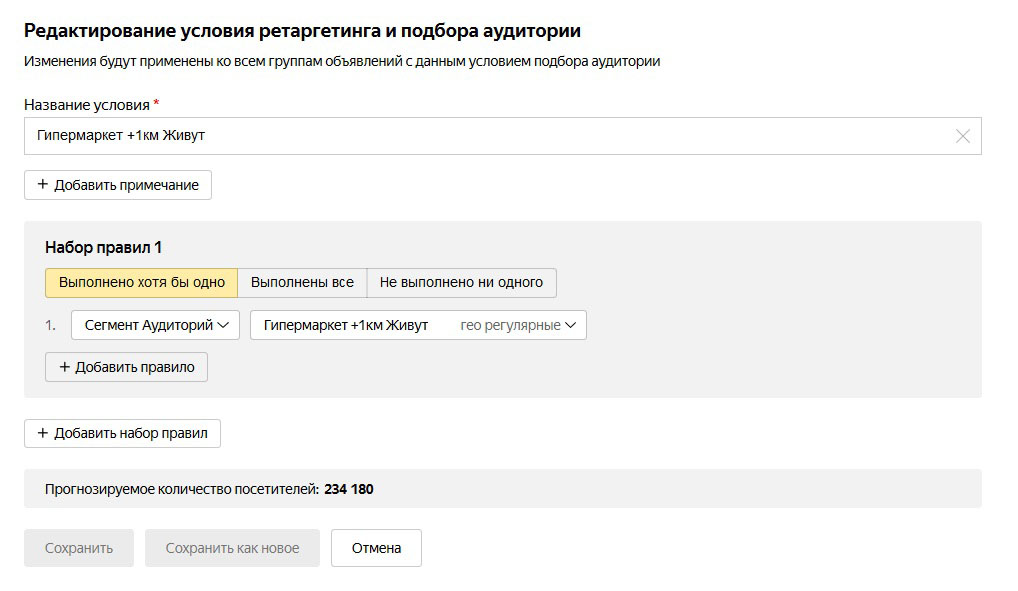Select the «Выполнены все» condition mode
This screenshot has height=591, width=1018.
302,282
